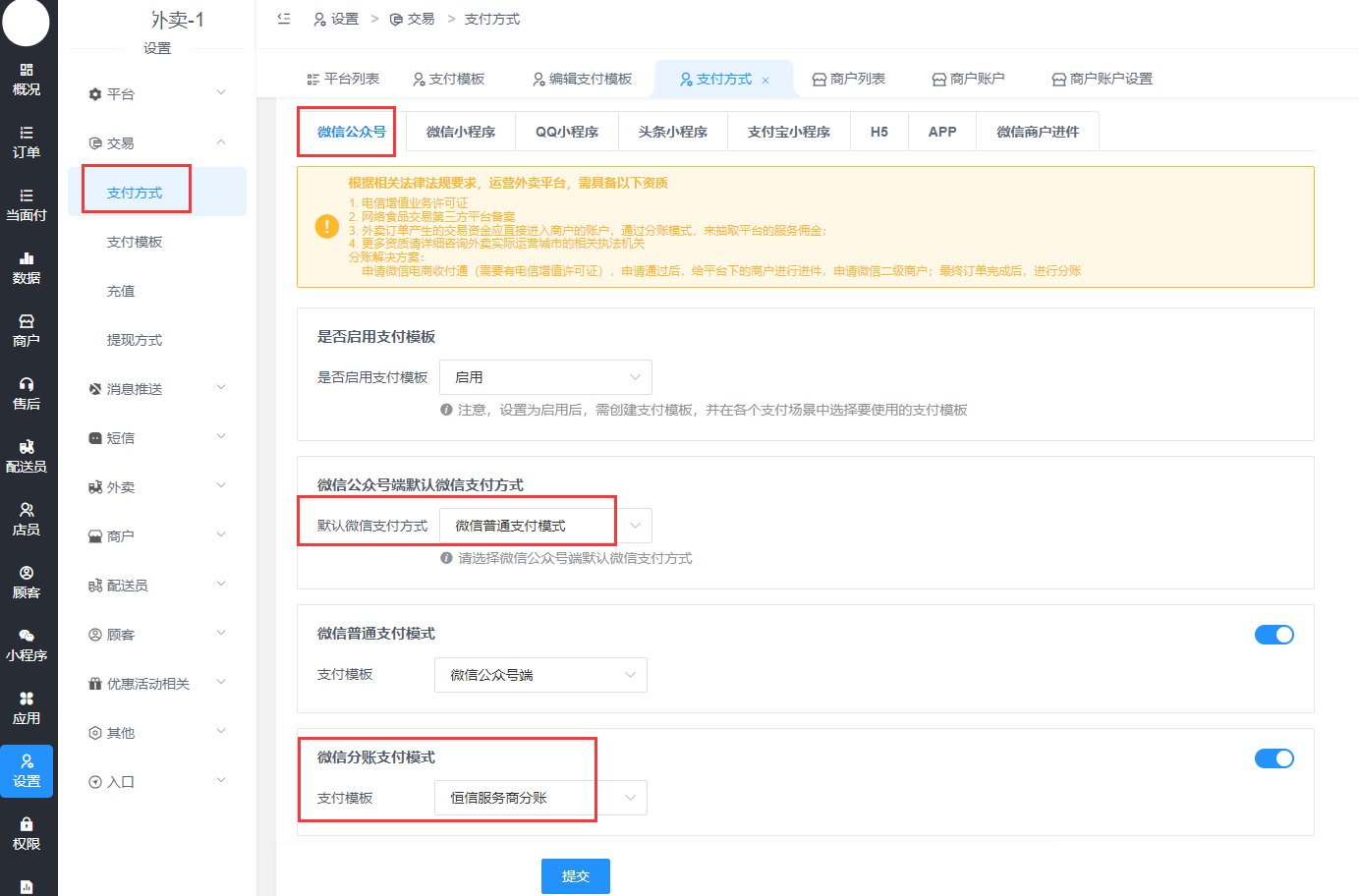Open the 顾客 customer sidebar icon
The height and width of the screenshot is (896, 1359).
click(x=27, y=582)
